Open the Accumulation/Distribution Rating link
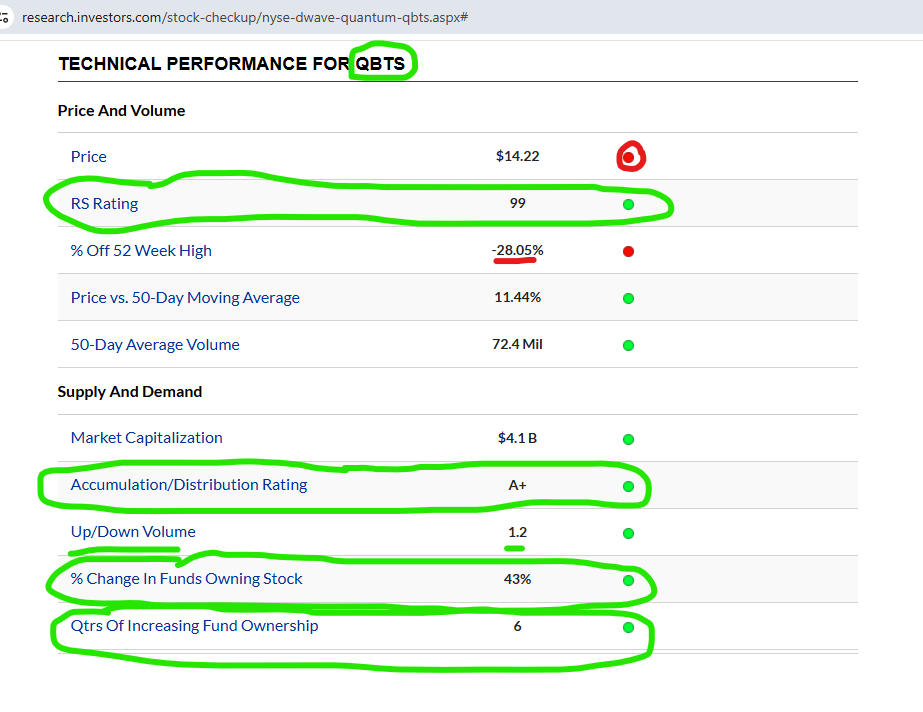 click(x=189, y=485)
